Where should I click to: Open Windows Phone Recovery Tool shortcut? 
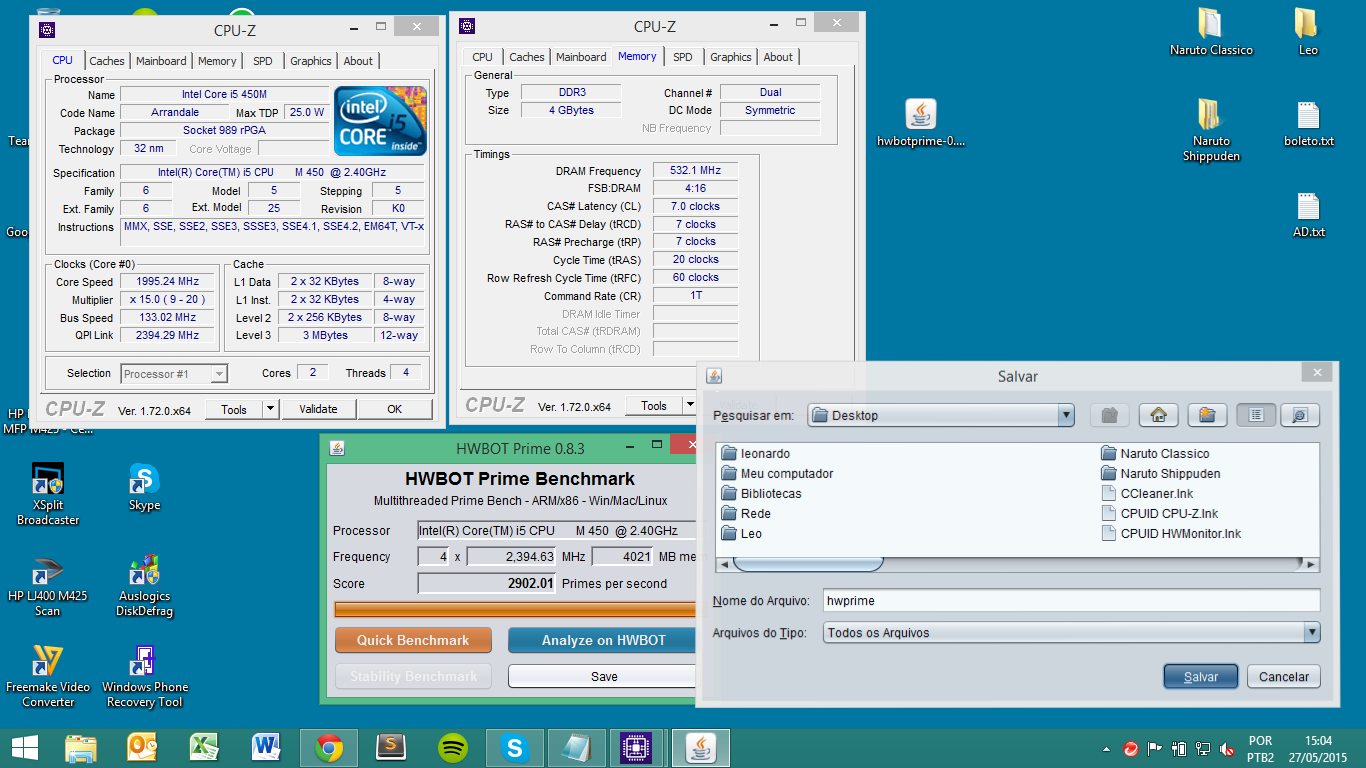pyautogui.click(x=144, y=677)
